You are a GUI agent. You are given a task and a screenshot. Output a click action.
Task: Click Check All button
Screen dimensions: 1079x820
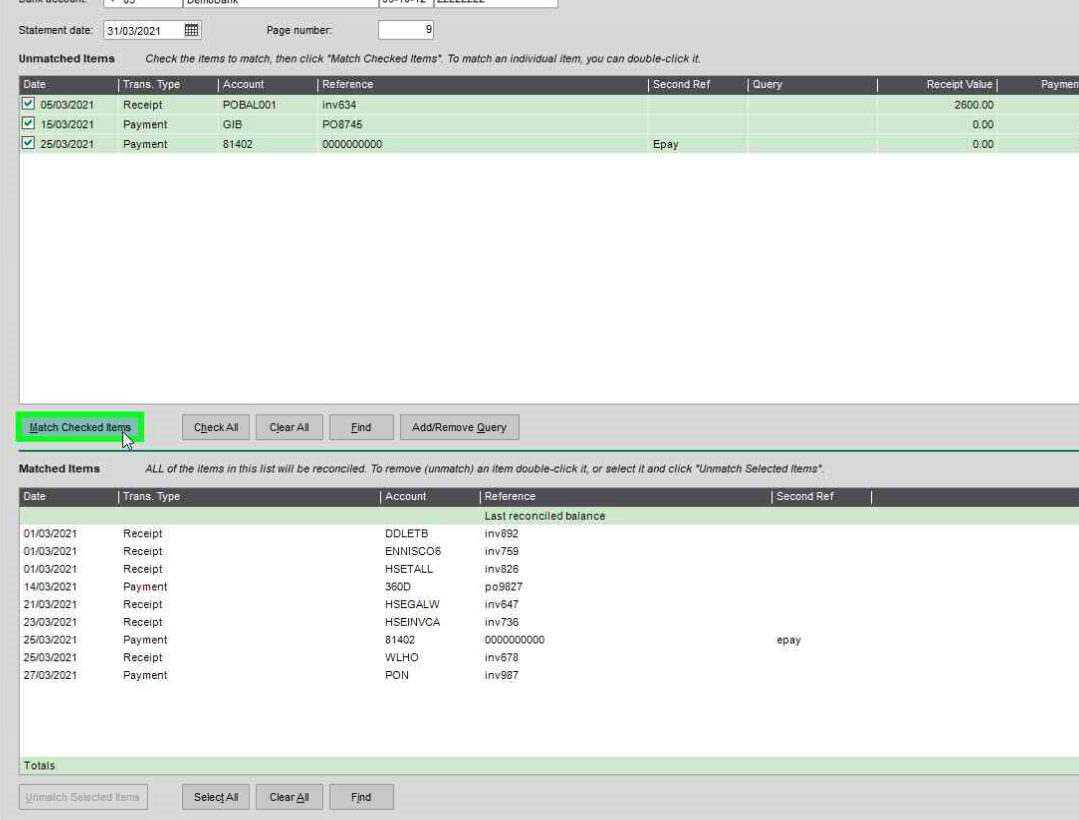(x=216, y=427)
